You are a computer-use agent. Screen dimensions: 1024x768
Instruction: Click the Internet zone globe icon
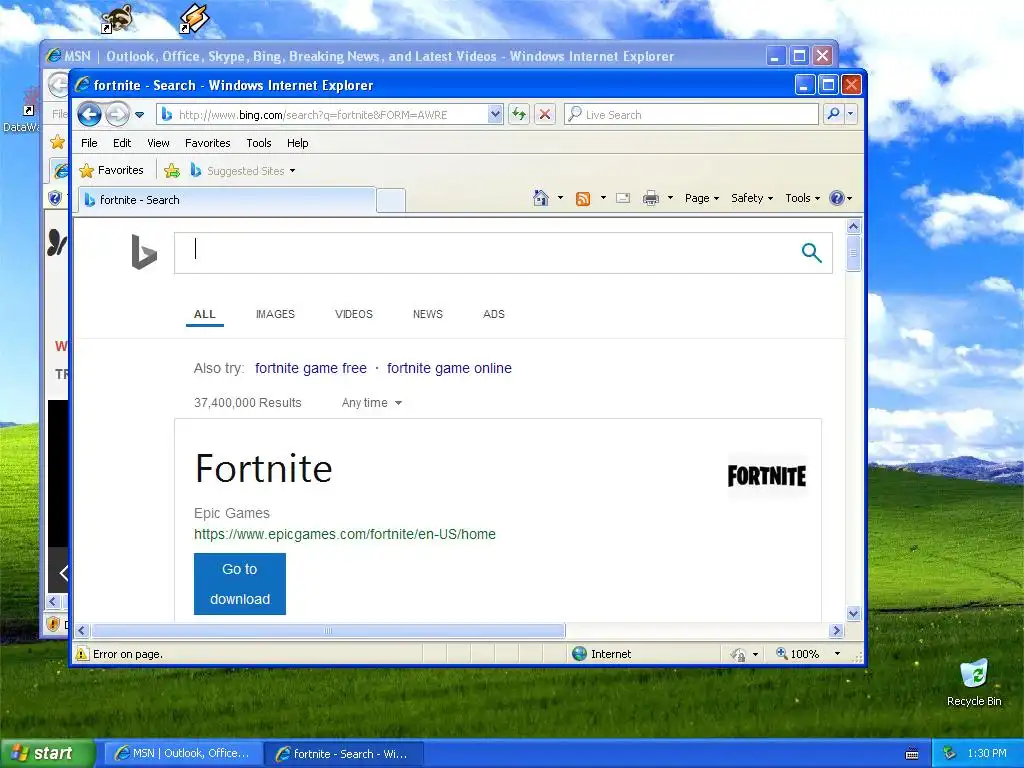tap(579, 654)
